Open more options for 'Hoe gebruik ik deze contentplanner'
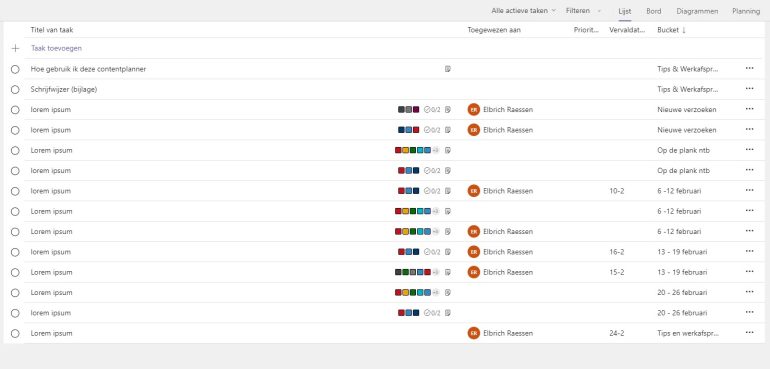This screenshot has height=369, width=770. [749, 69]
